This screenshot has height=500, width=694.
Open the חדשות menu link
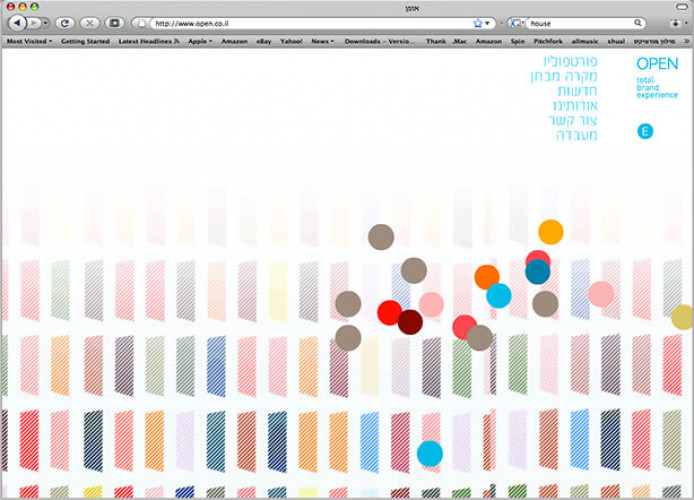coord(577,91)
